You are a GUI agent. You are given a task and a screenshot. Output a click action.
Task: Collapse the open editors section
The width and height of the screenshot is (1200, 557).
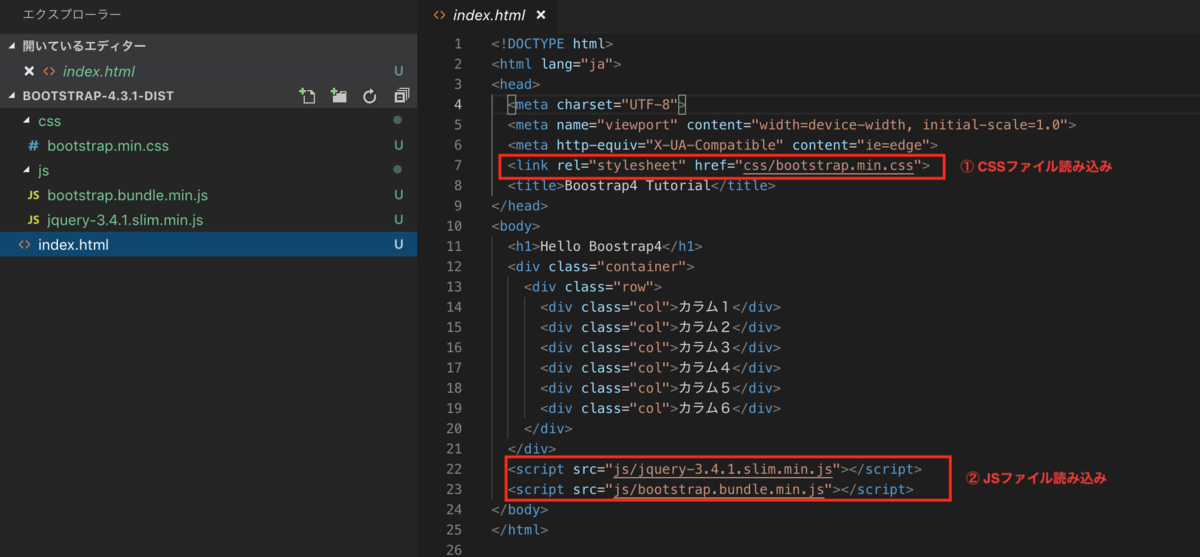click(x=208, y=46)
